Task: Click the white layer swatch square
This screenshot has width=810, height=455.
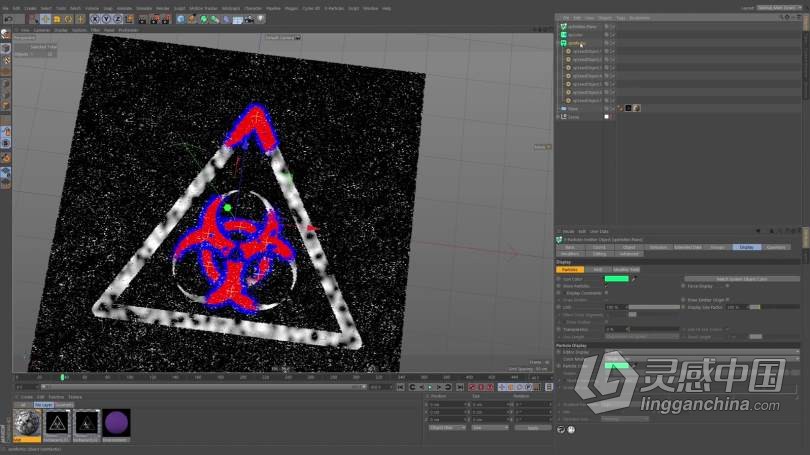Action: (x=606, y=117)
